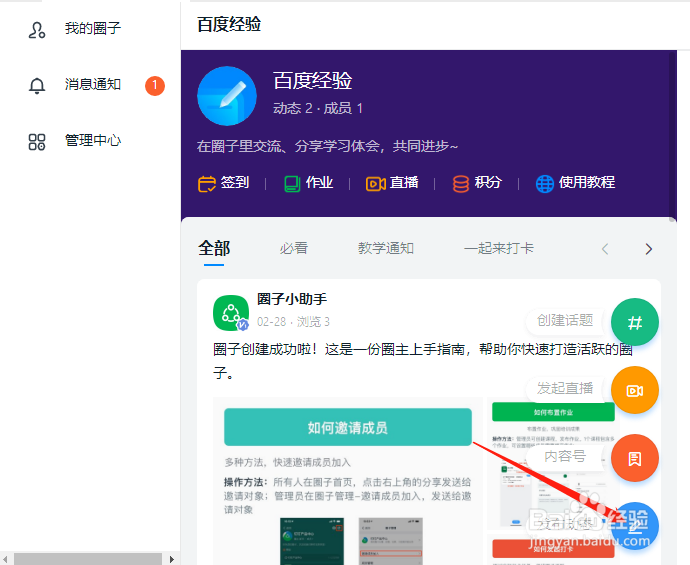Image resolution: width=690 pixels, height=565 pixels.
Task: Click the left chevron to scroll the tabs
Action: pyautogui.click(x=605, y=249)
